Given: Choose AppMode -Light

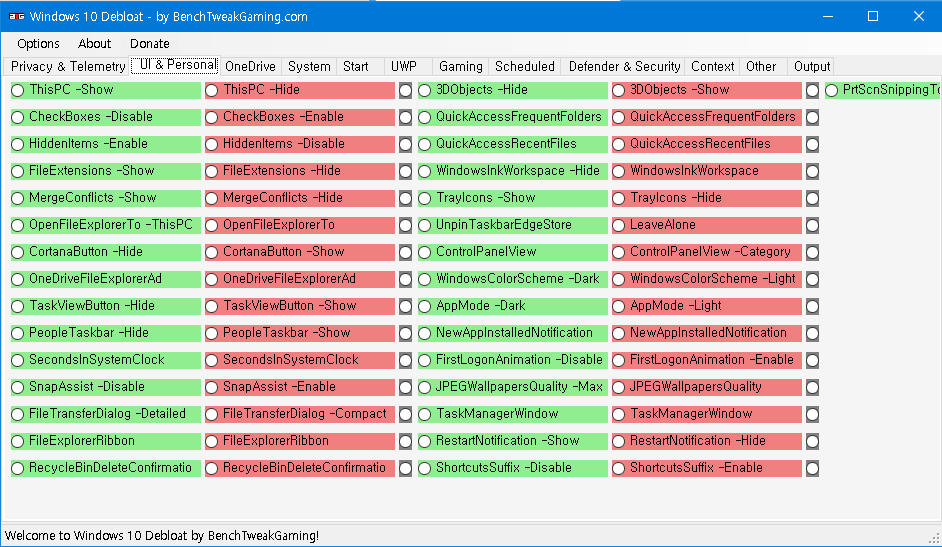Looking at the screenshot, I should pos(706,306).
